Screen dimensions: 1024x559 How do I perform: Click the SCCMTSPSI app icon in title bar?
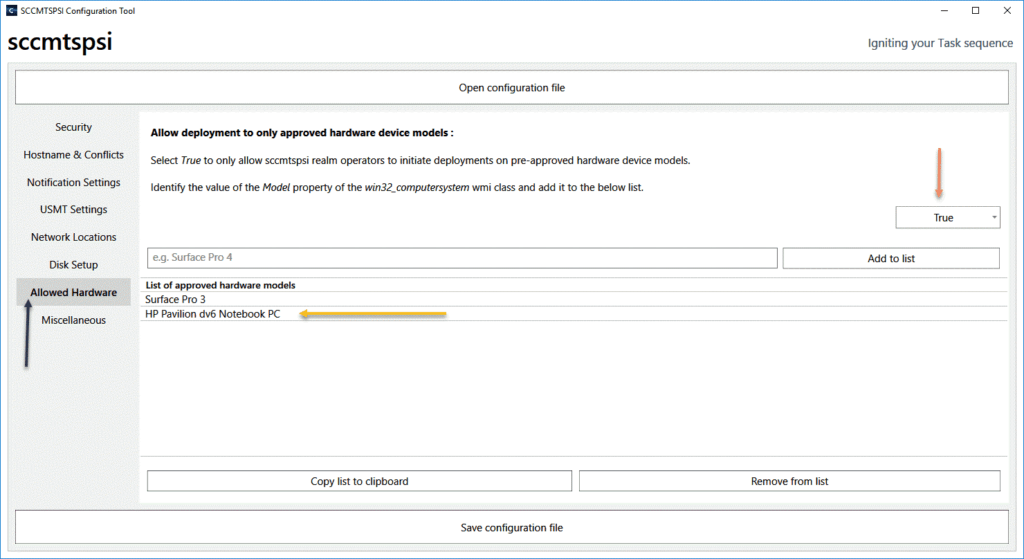pos(11,11)
